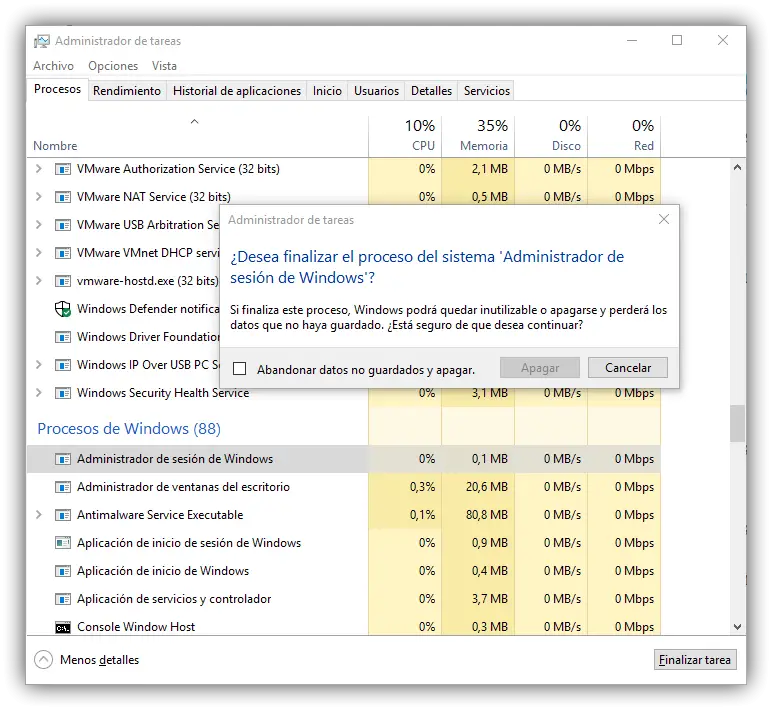Click Aplicación de inicio de Windows icon
The image size is (772, 710).
click(x=63, y=571)
